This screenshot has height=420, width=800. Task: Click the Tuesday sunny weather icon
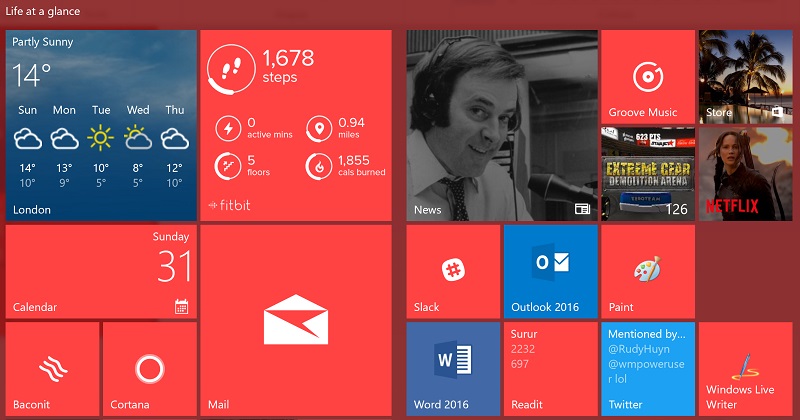pos(101,138)
